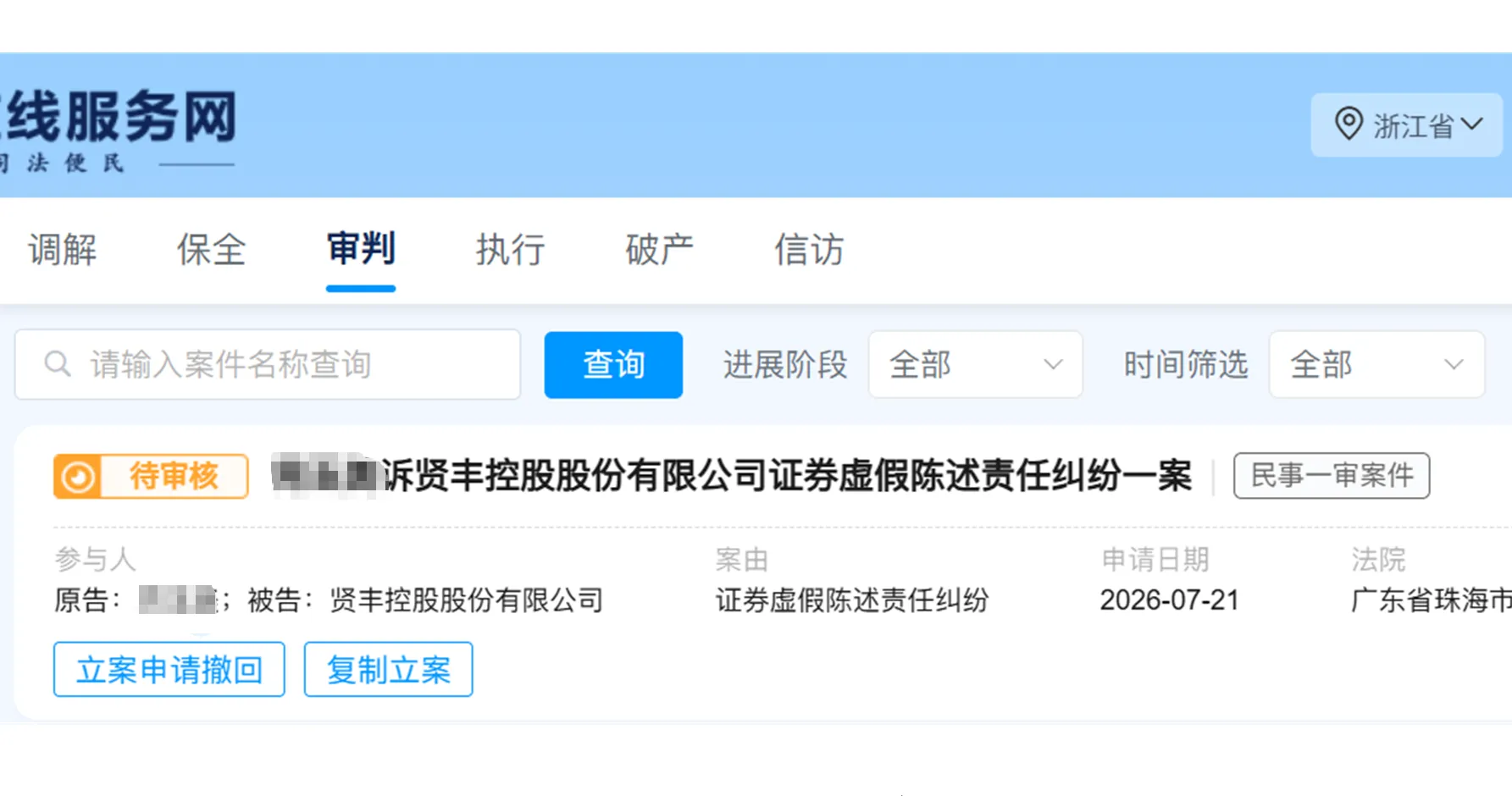
Task: Click the 复制立案 button
Action: pyautogui.click(x=388, y=670)
